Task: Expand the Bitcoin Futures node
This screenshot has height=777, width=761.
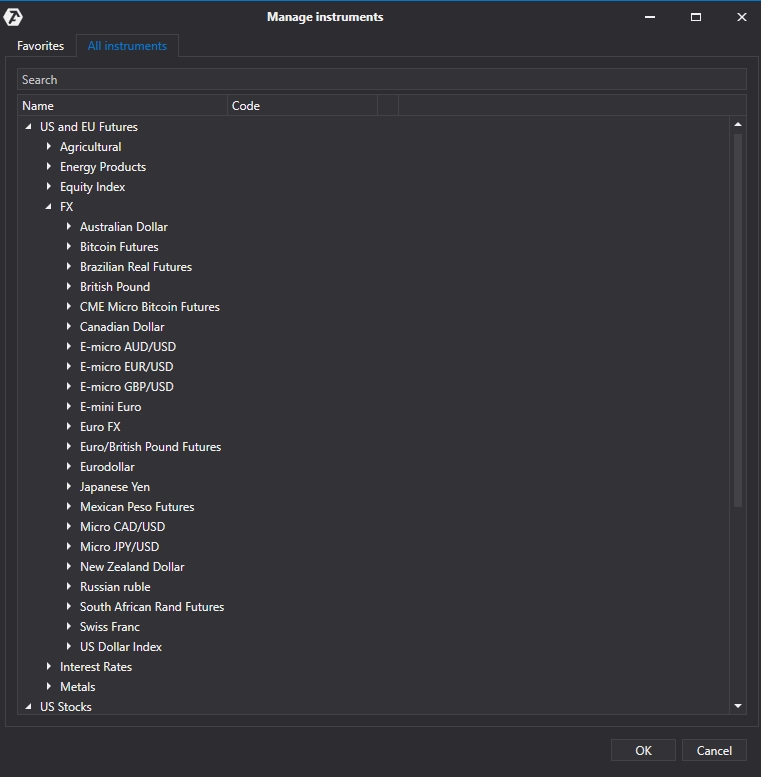Action: point(69,247)
